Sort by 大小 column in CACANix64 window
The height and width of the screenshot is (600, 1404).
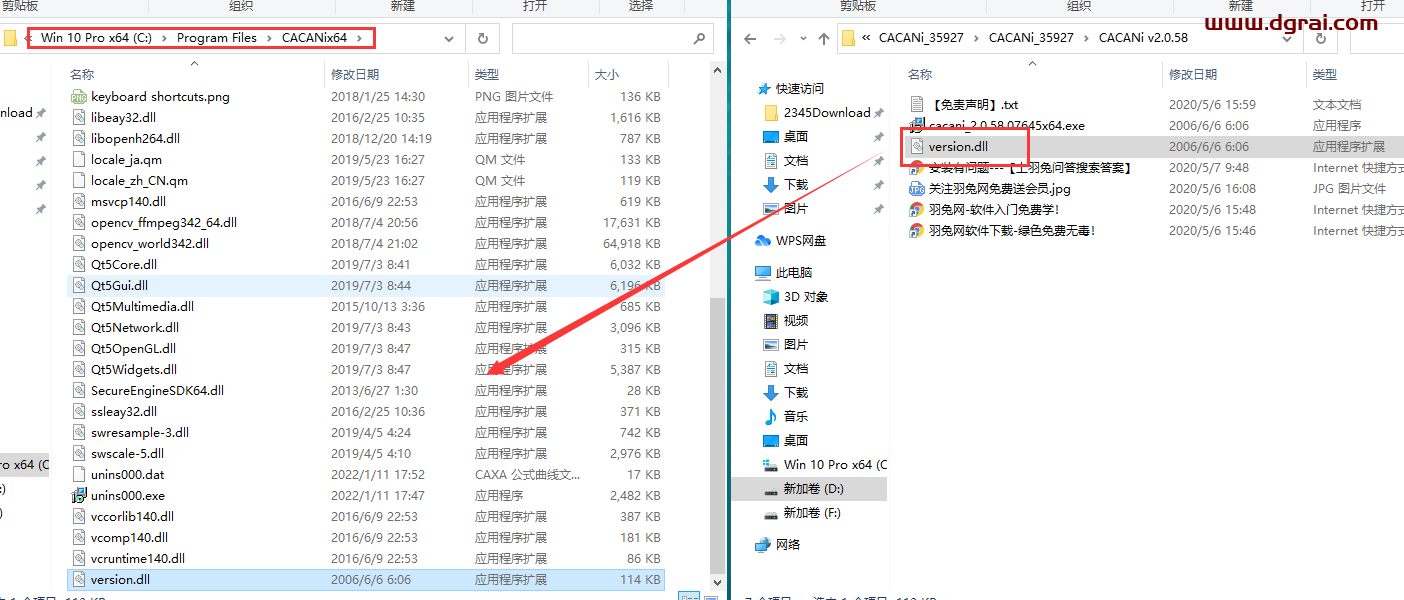pyautogui.click(x=606, y=74)
